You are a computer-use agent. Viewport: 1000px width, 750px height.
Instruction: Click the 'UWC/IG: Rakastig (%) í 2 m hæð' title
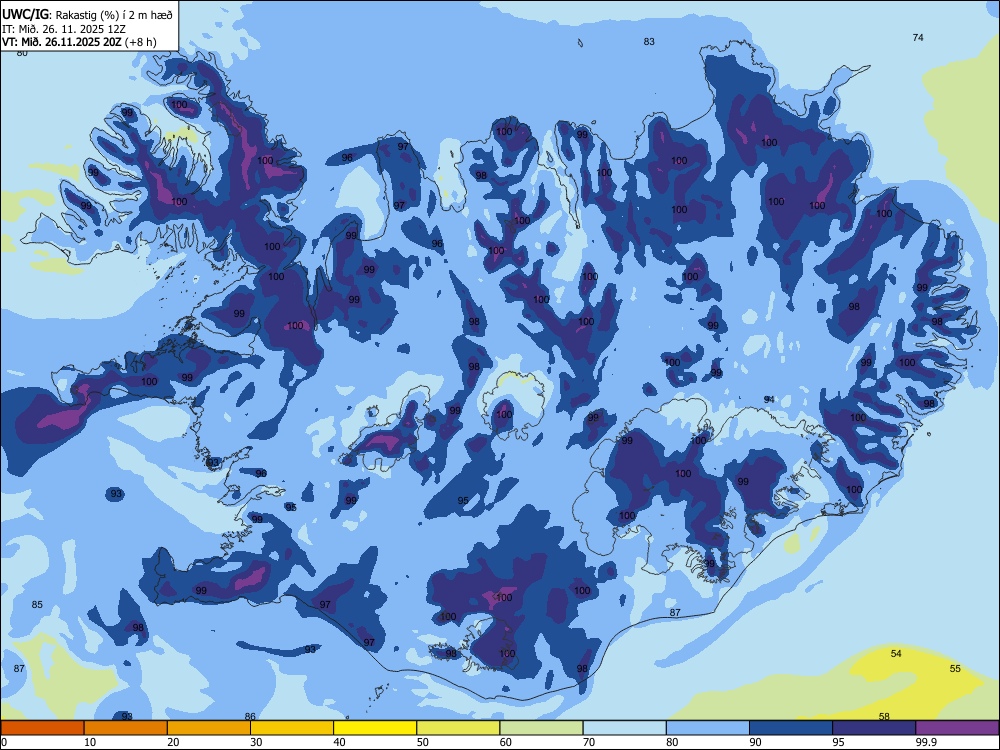[87, 15]
